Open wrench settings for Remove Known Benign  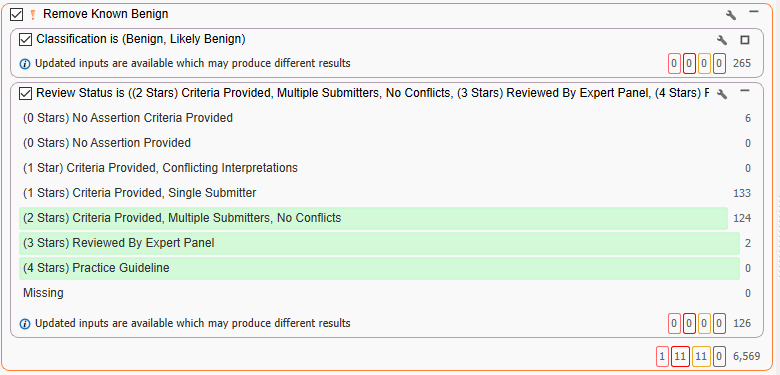pos(730,14)
